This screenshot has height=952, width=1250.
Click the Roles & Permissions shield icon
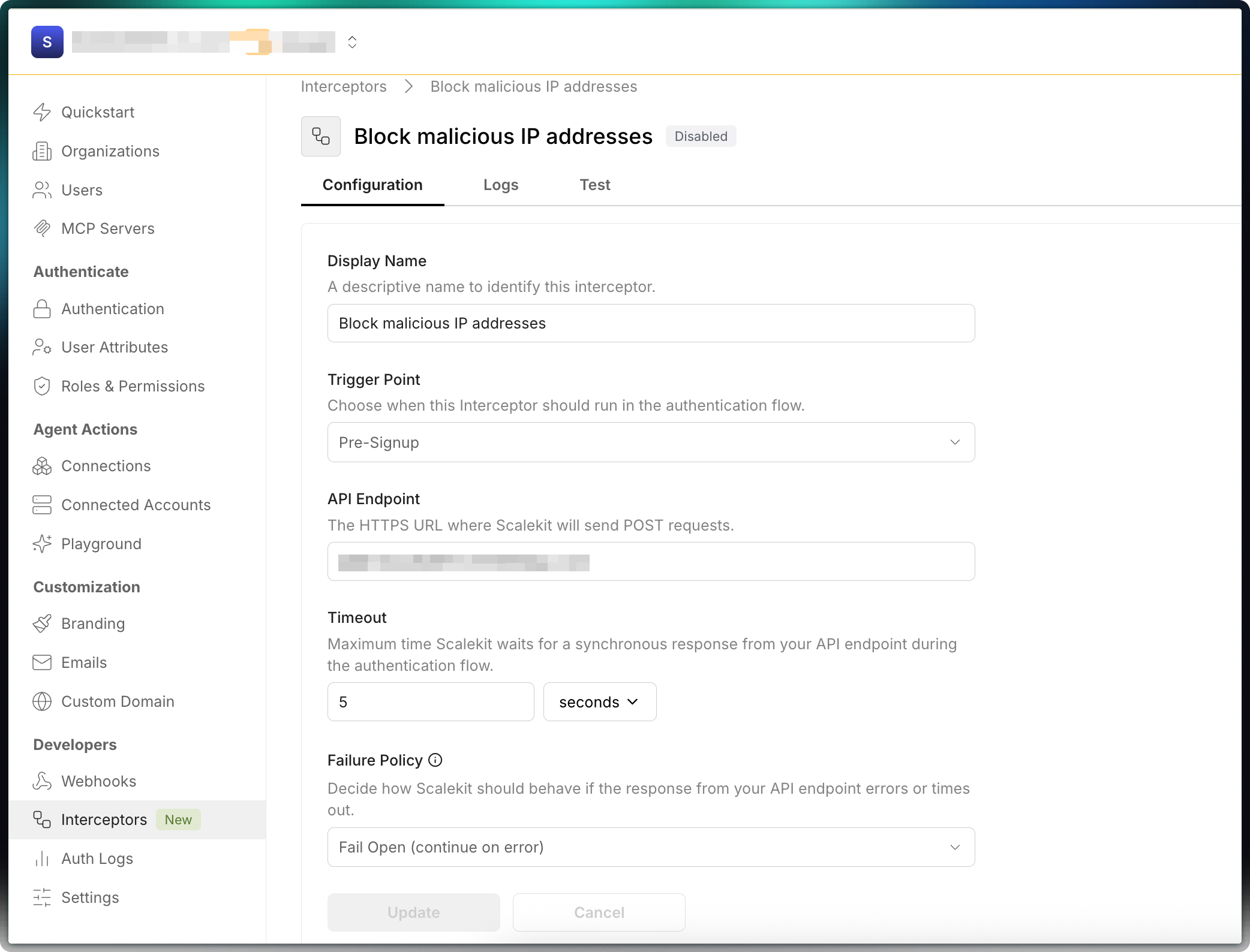click(x=42, y=386)
